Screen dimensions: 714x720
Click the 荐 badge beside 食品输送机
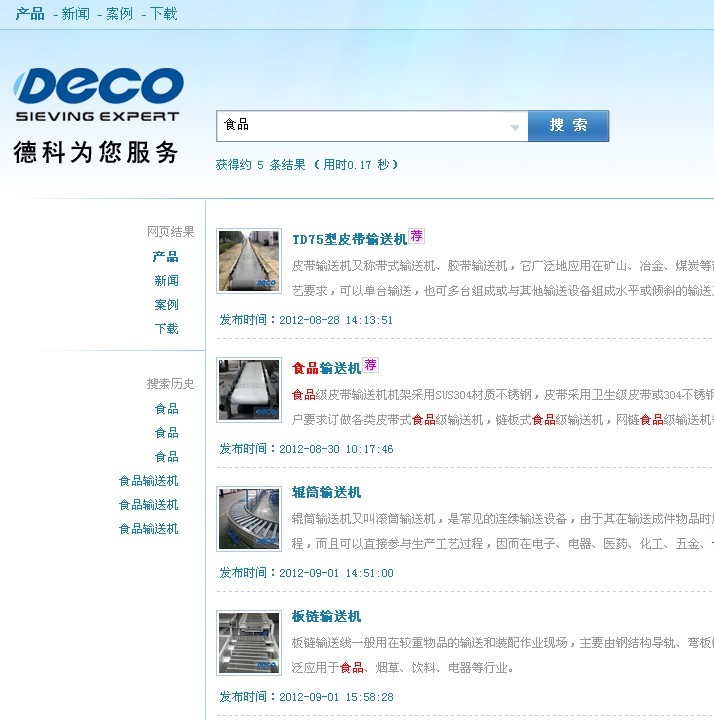click(371, 366)
